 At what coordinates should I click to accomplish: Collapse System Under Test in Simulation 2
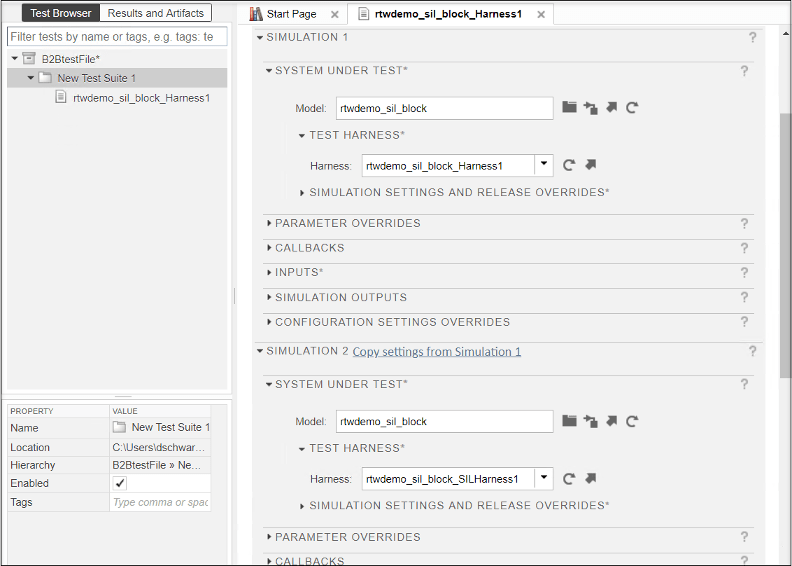click(269, 384)
